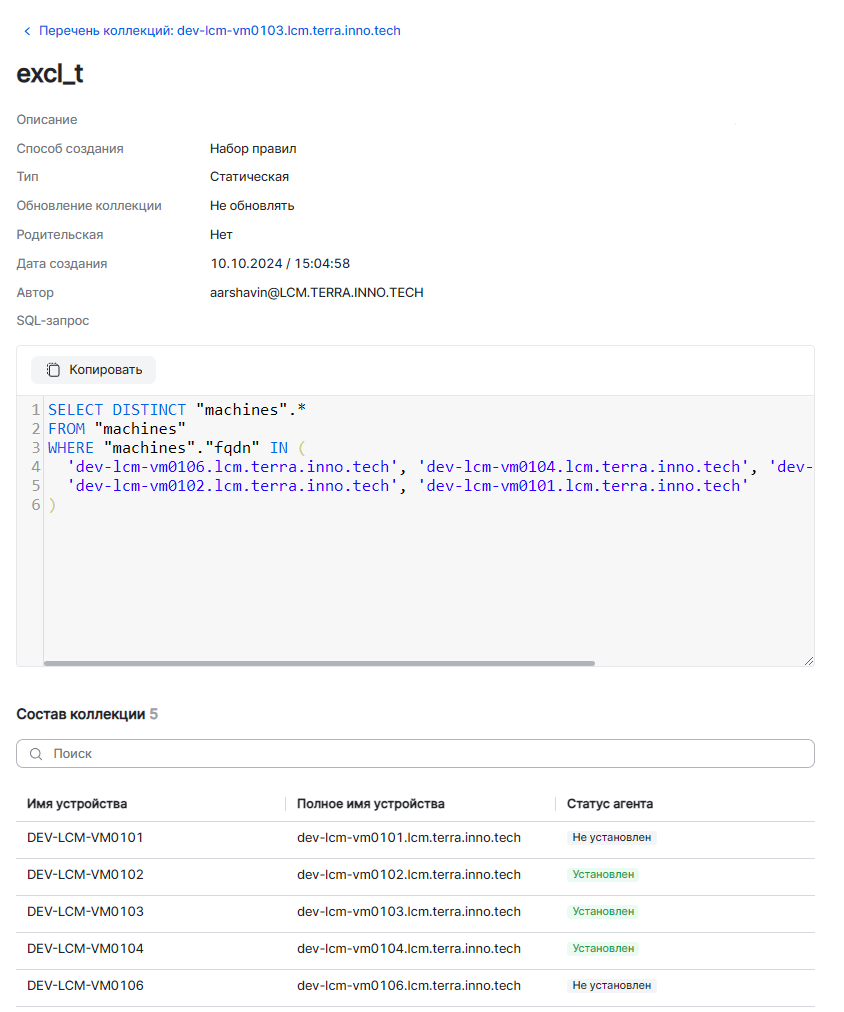
Task: Click the full name dev-lcm-vm0106.lcm.terra.inno.tech cell
Action: pyautogui.click(x=409, y=986)
